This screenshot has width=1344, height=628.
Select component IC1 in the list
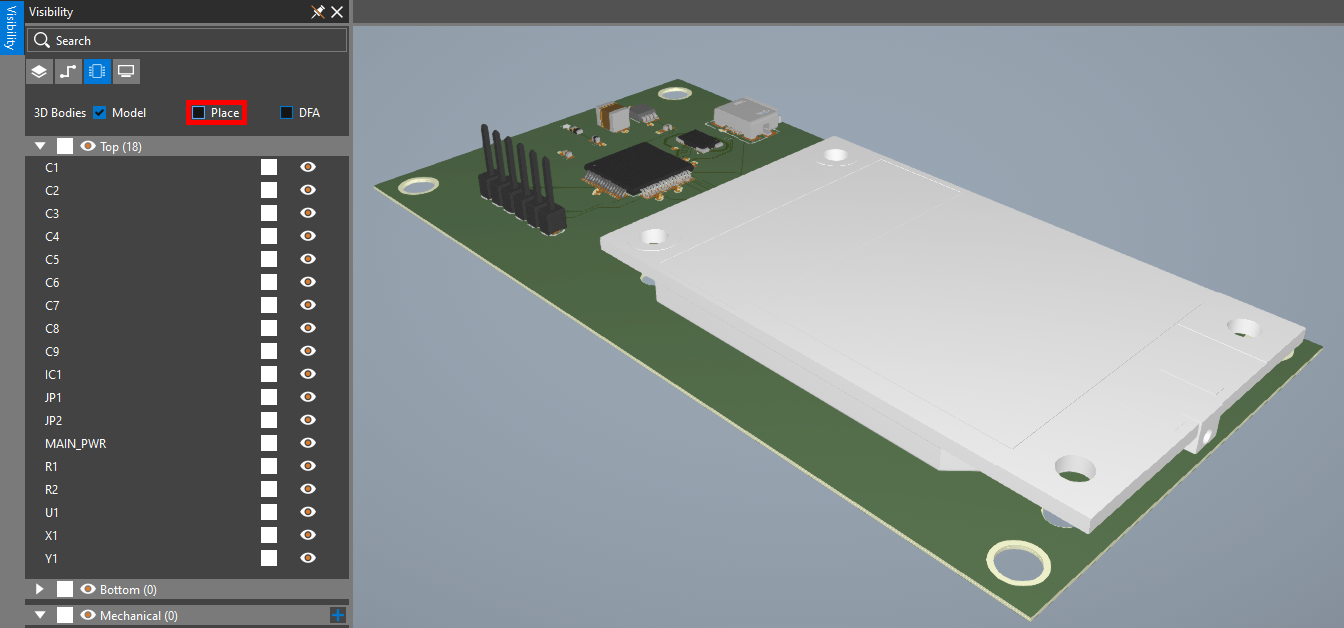coord(51,374)
